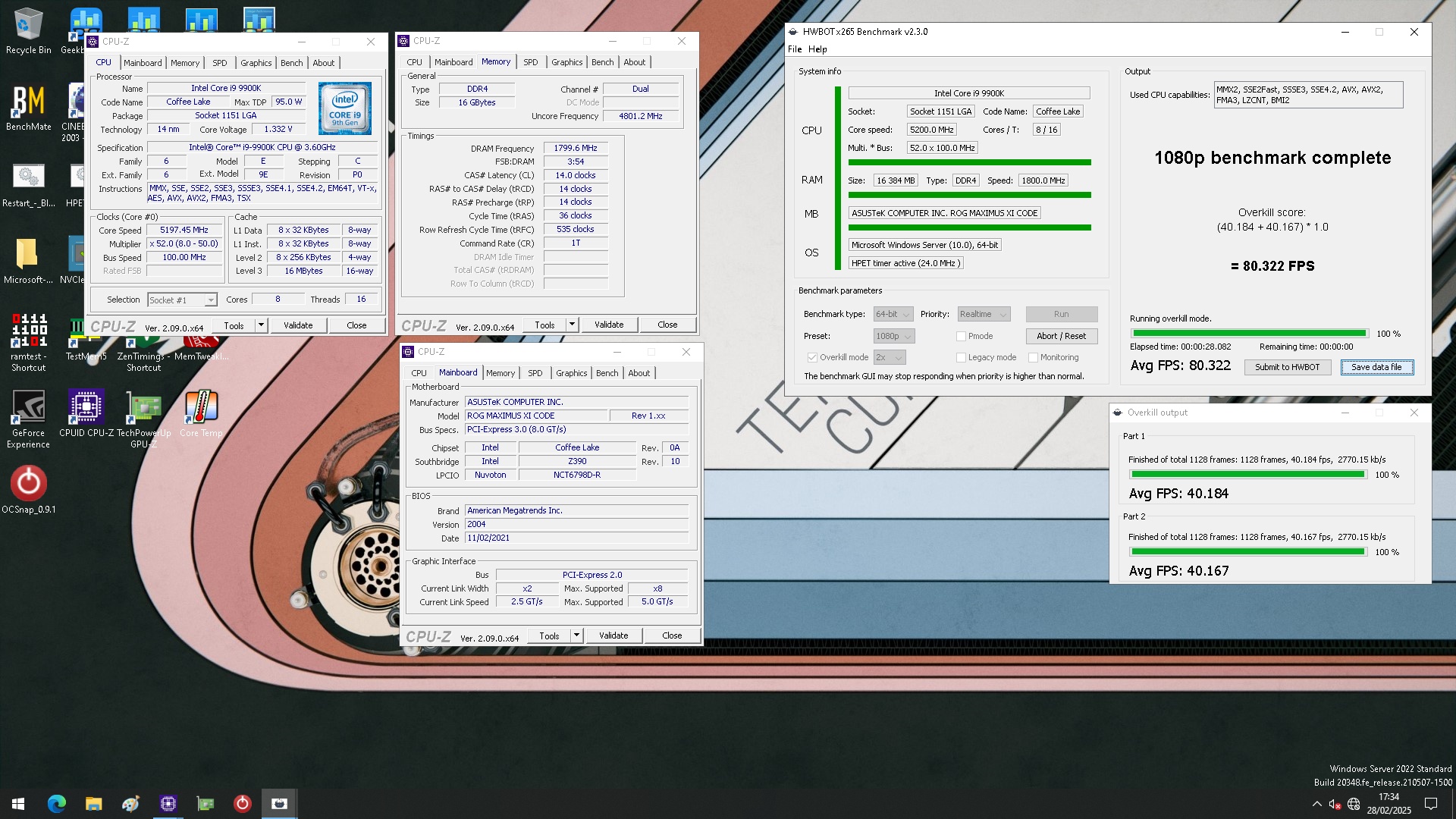Open the CPUID CPU-Z desktop icon
This screenshot has width=1456, height=819.
tap(86, 415)
